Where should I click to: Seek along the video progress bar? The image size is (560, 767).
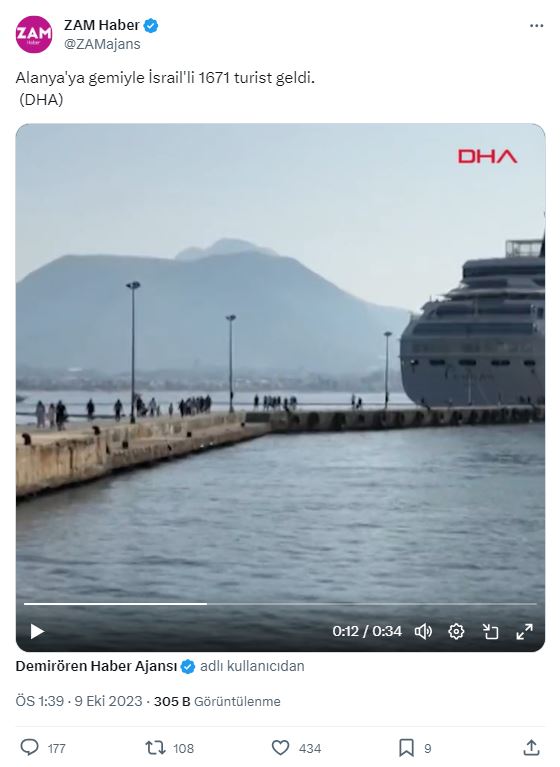(x=280, y=604)
